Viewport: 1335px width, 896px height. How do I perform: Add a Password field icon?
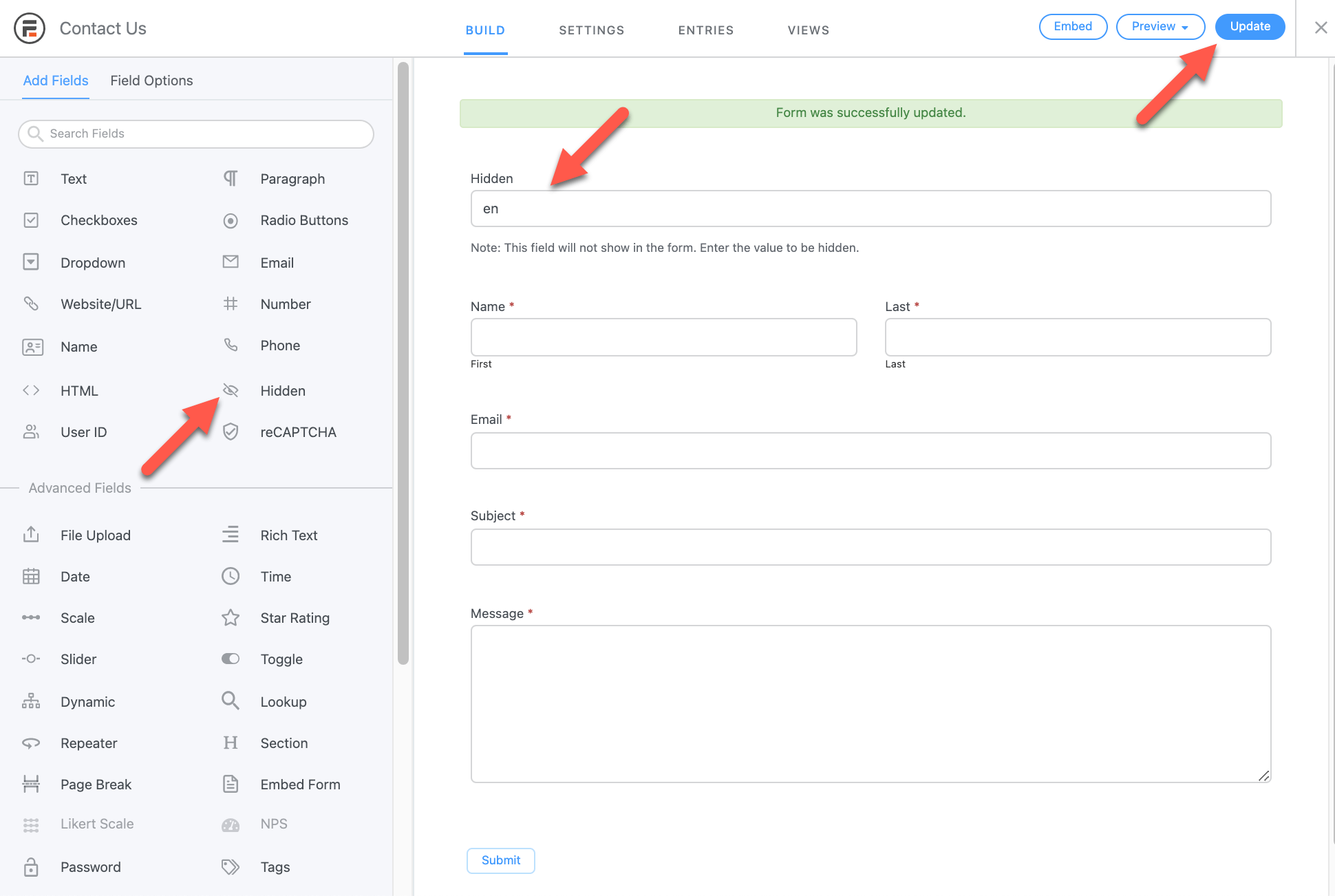click(31, 867)
